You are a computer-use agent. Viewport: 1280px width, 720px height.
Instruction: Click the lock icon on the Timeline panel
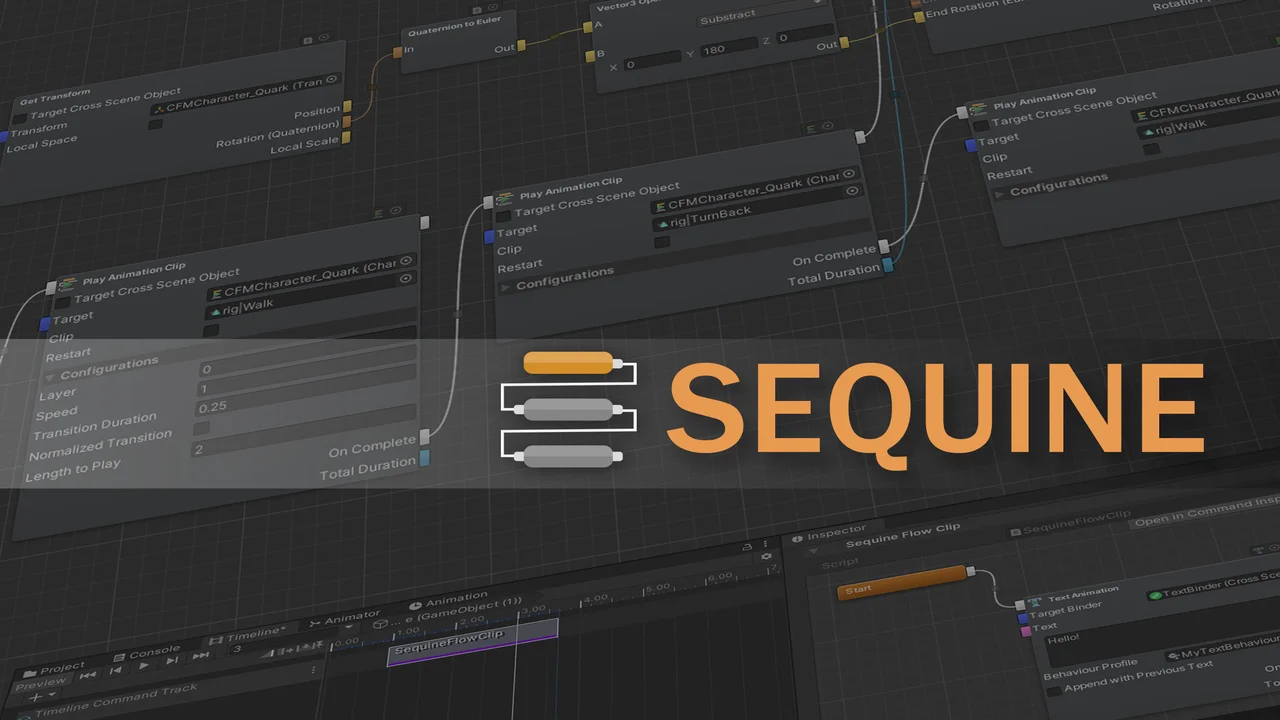[x=747, y=547]
